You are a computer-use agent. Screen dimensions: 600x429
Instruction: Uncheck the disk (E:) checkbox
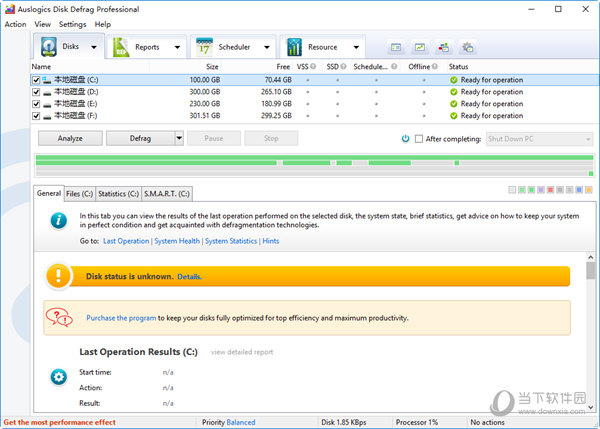click(36, 104)
